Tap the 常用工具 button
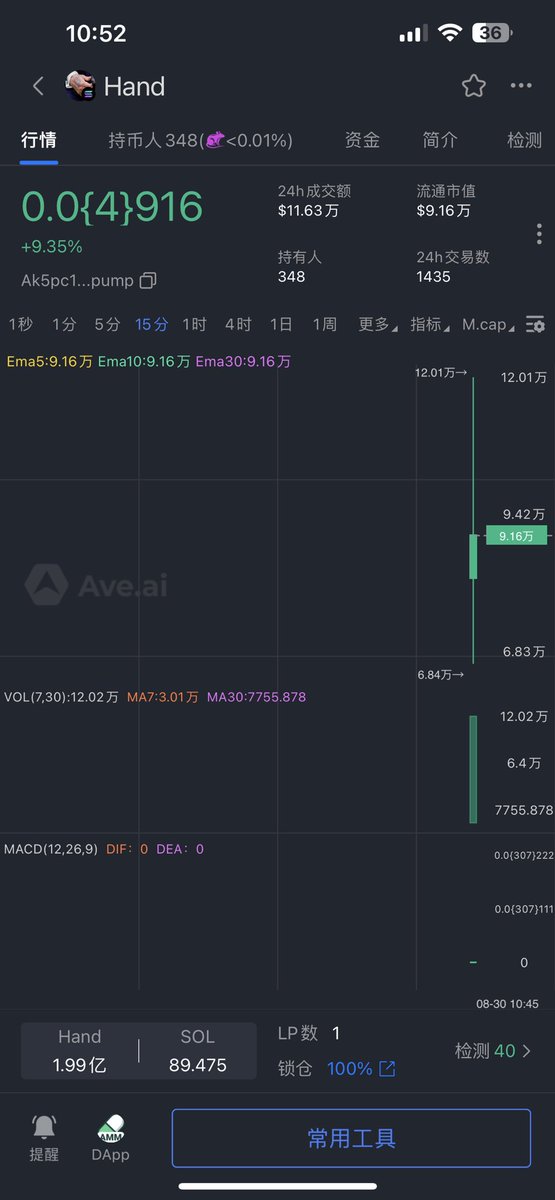 coord(351,1138)
